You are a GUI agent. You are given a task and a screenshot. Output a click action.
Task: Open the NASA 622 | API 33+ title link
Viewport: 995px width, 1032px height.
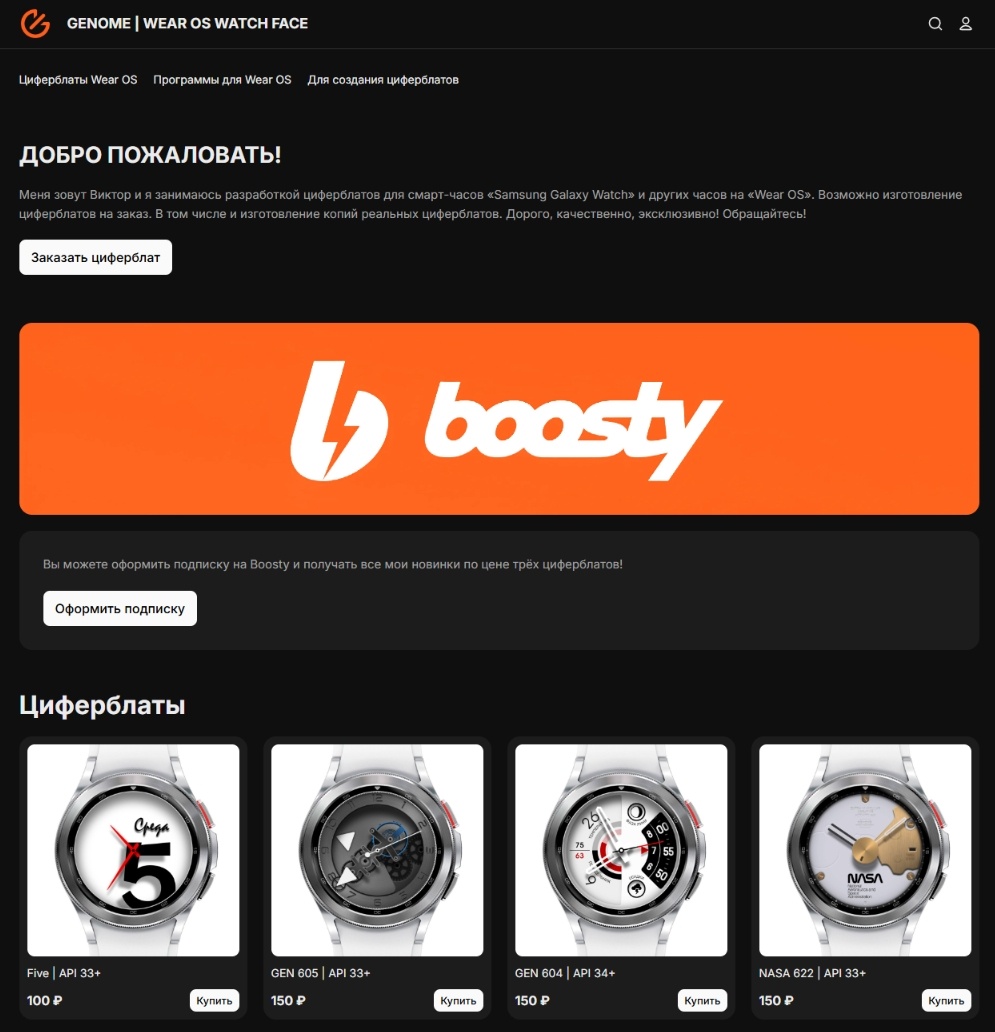pos(812,973)
